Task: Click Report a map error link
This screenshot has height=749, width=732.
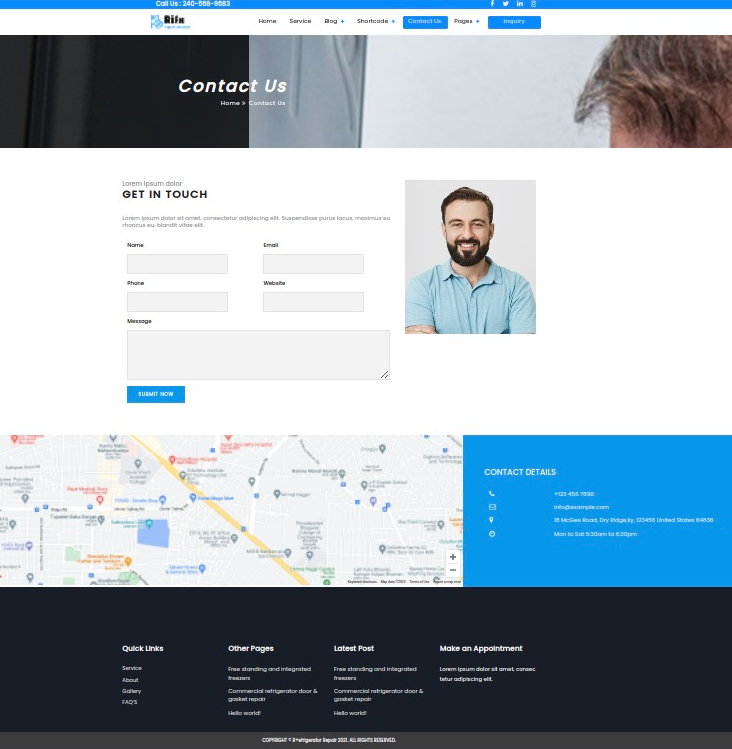Action: (x=447, y=581)
